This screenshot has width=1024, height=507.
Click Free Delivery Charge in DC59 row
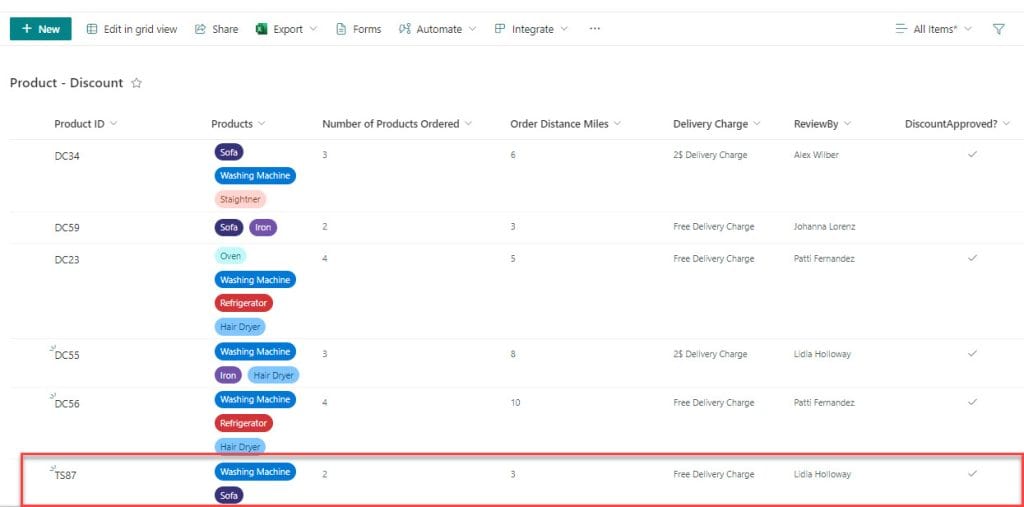click(x=714, y=227)
